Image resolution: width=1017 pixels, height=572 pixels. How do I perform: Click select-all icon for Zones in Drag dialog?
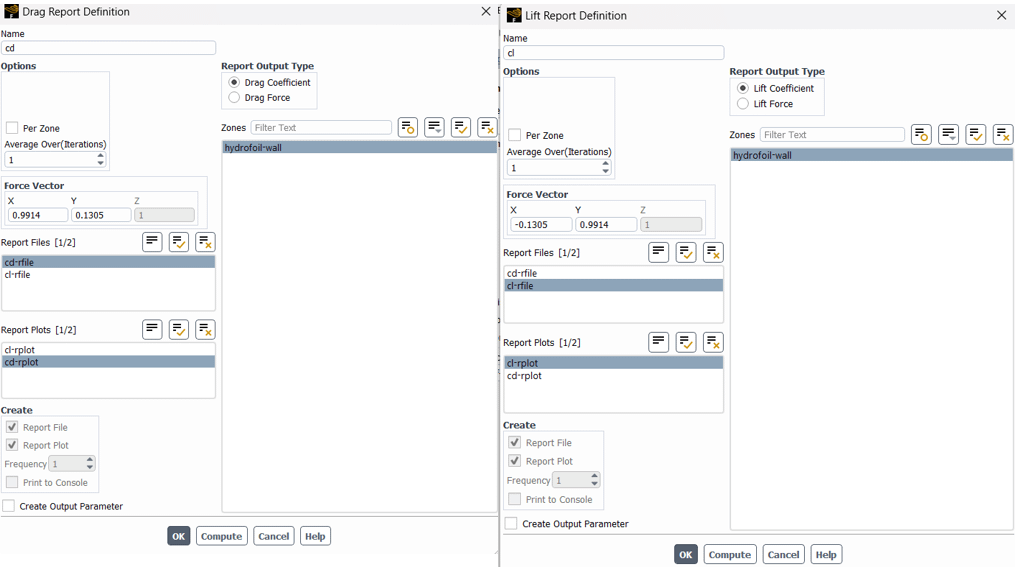(460, 127)
